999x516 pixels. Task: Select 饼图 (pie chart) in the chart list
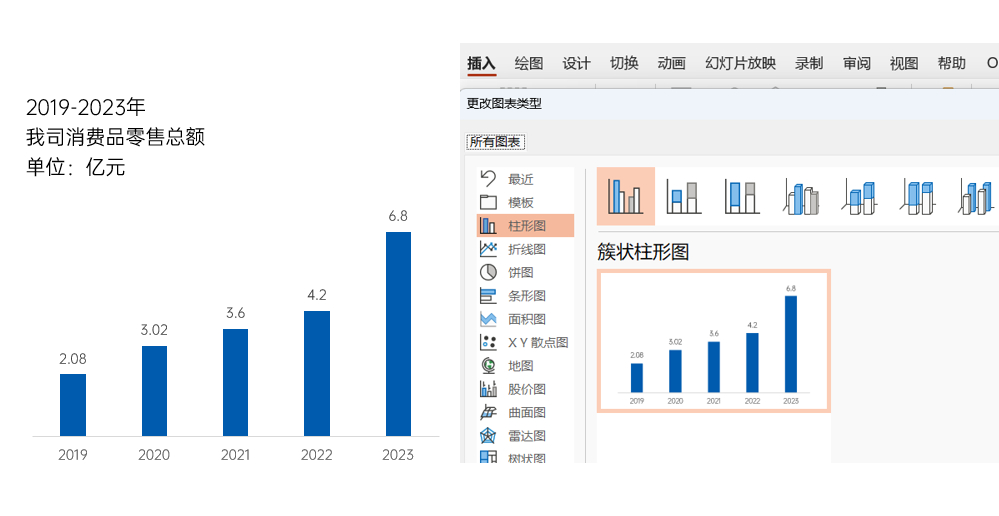[520, 272]
